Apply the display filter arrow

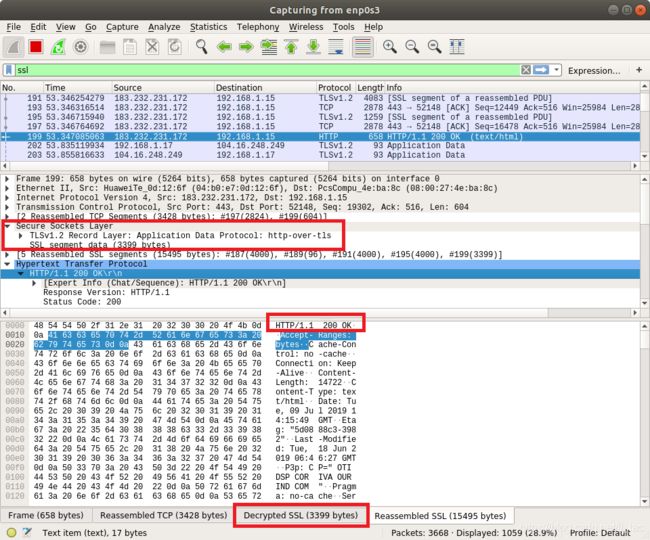click(541, 70)
